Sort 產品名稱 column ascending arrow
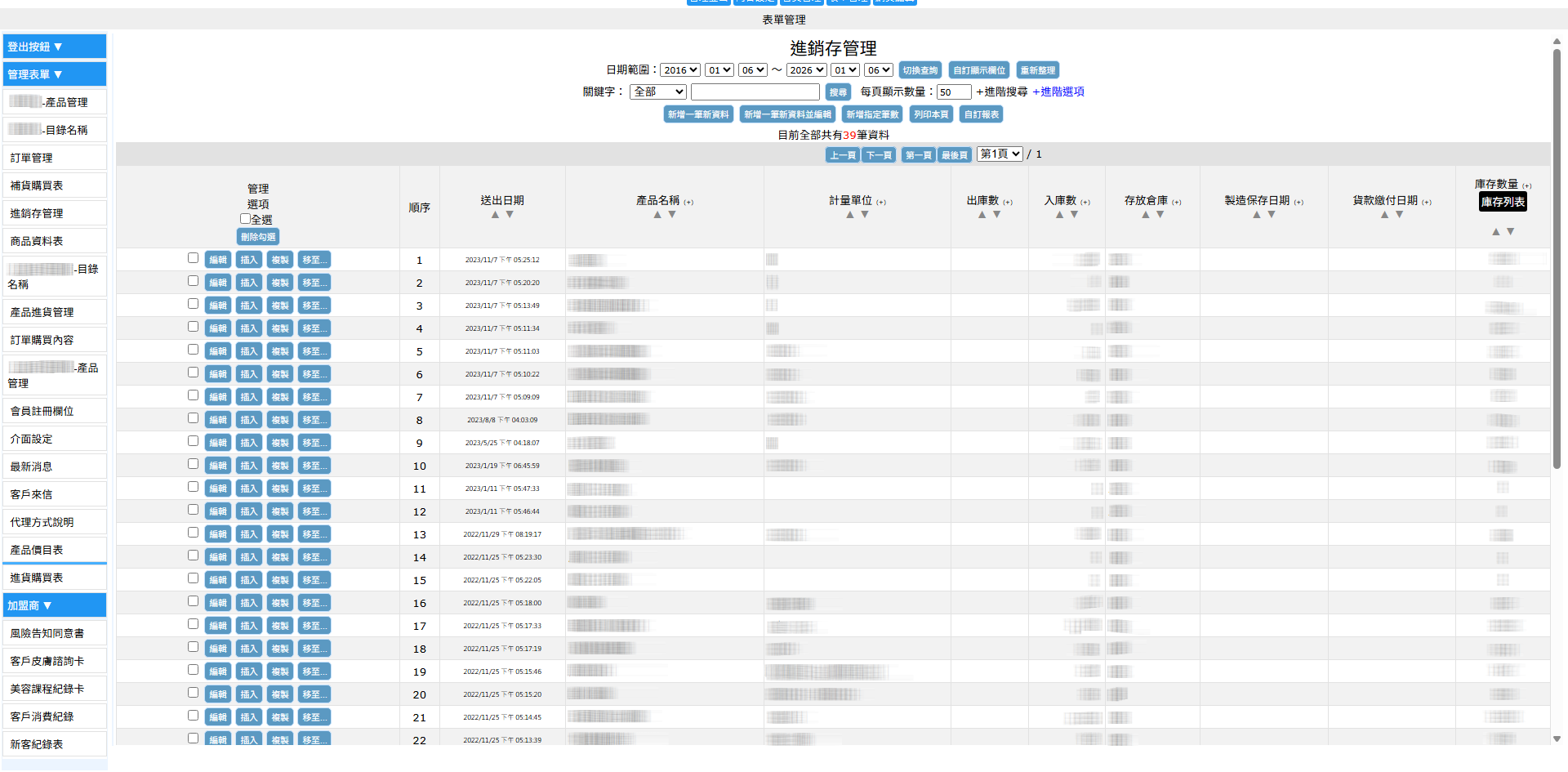 coord(657,215)
